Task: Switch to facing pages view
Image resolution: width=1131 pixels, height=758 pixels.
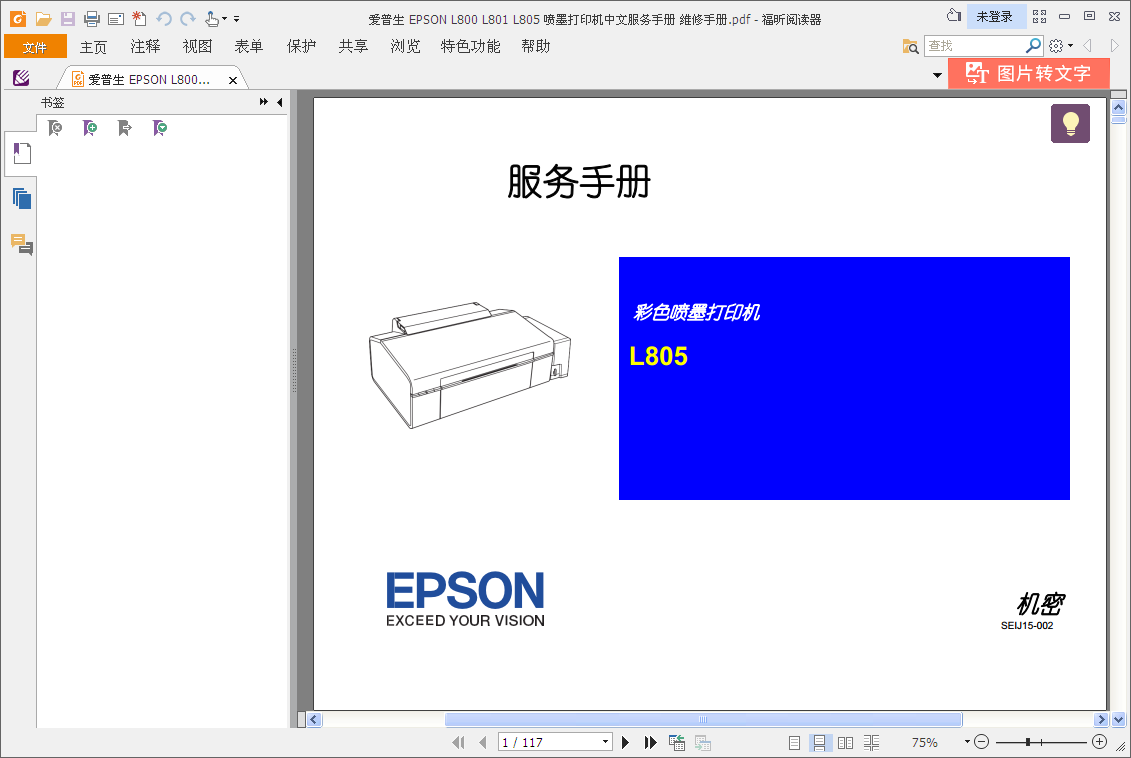Action: pos(845,742)
